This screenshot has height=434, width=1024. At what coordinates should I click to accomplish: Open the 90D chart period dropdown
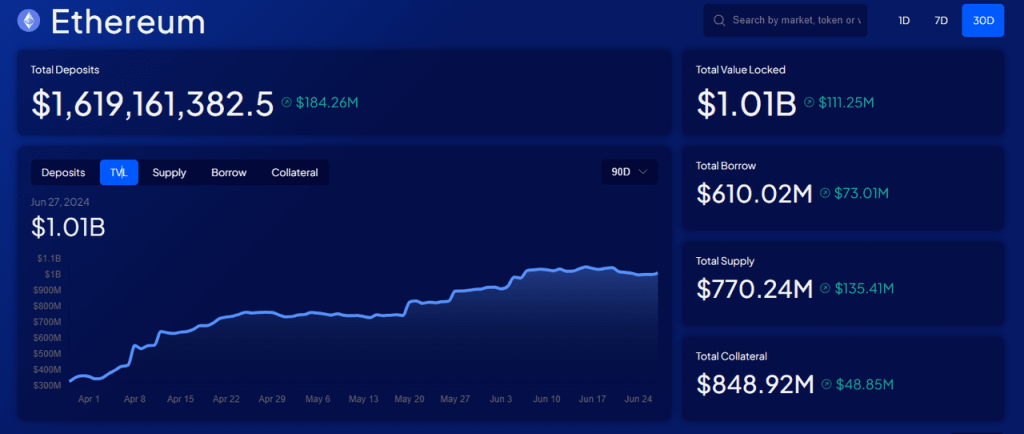coord(629,172)
